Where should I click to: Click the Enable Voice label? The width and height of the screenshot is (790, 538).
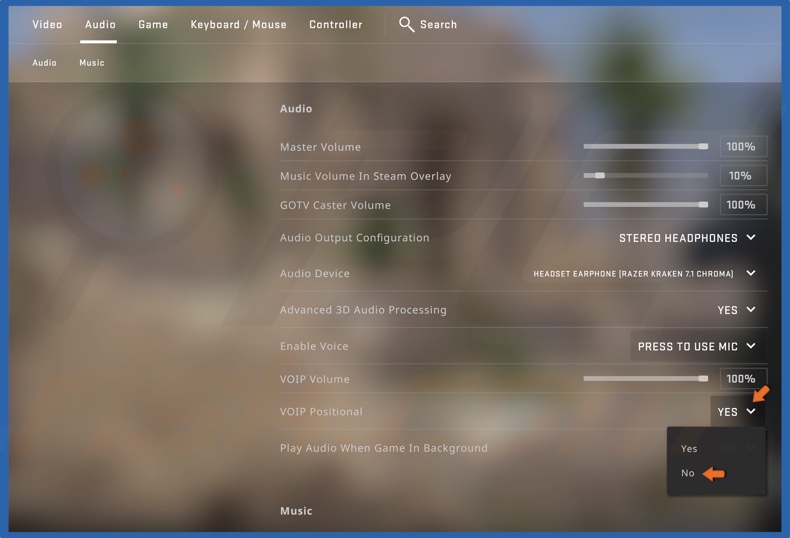(314, 346)
